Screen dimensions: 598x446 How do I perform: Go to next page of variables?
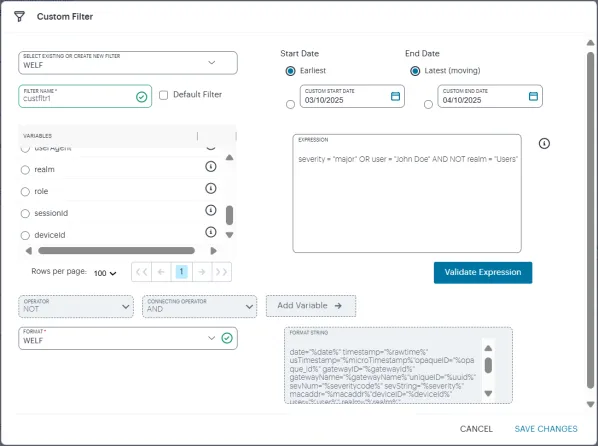(x=202, y=272)
